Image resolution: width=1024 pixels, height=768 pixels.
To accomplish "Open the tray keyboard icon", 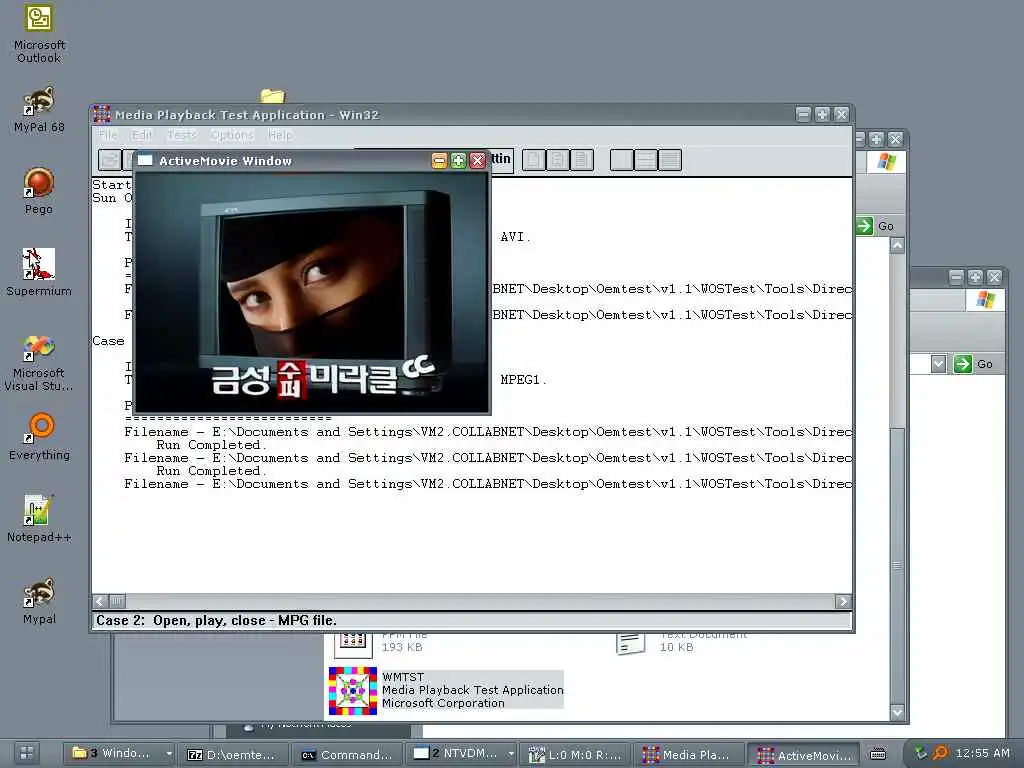I will click(x=878, y=754).
